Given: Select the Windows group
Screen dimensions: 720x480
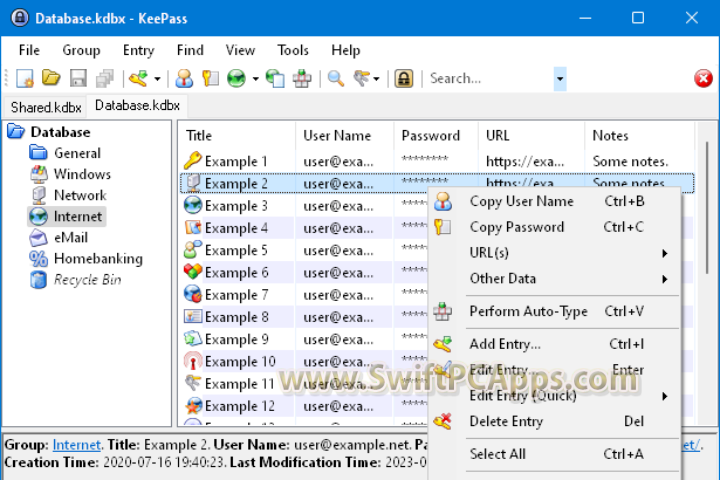Looking at the screenshot, I should coord(82,174).
